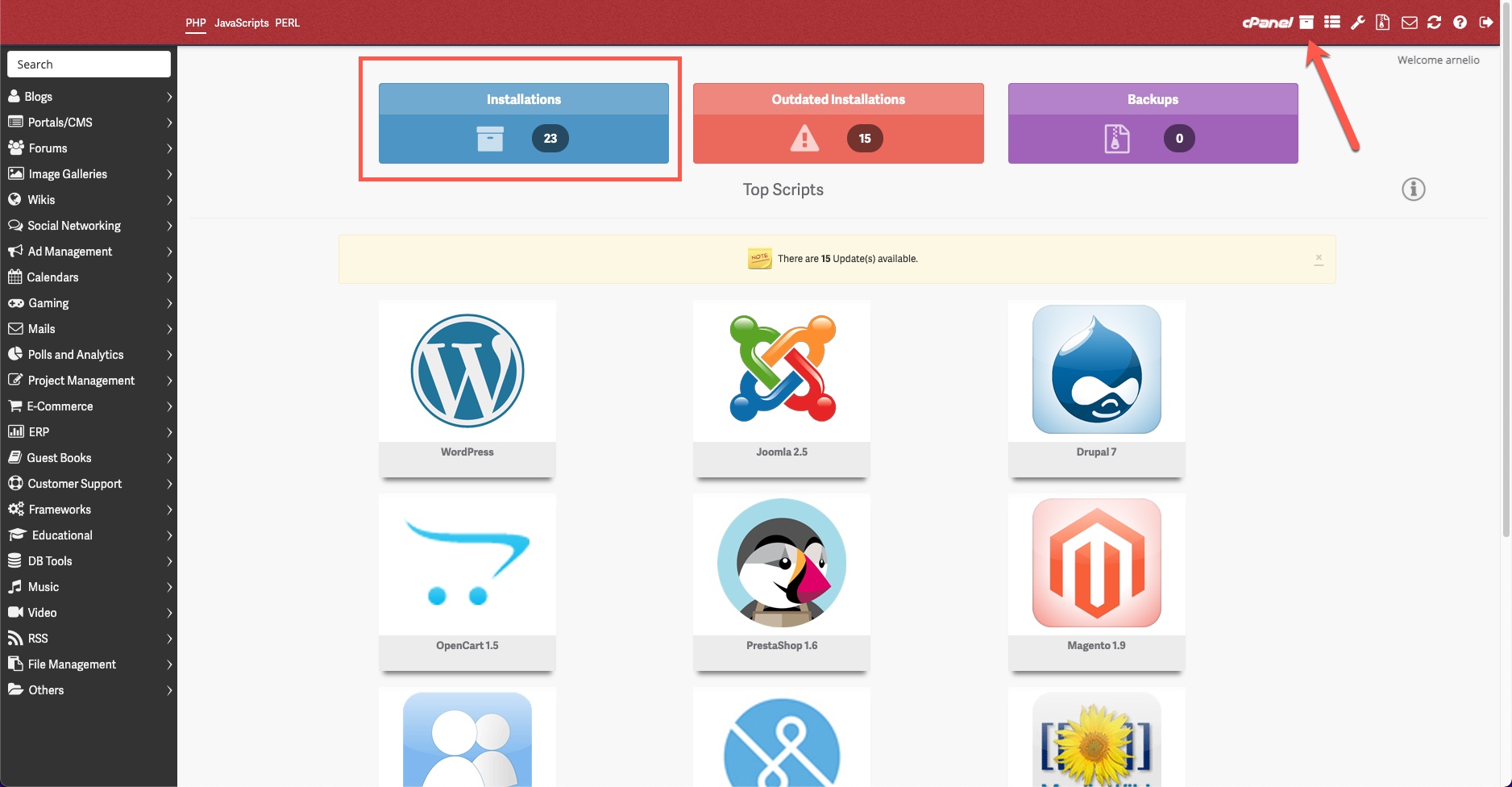Expand the ERP category arrow
The width and height of the screenshot is (1512, 787).
click(x=169, y=432)
